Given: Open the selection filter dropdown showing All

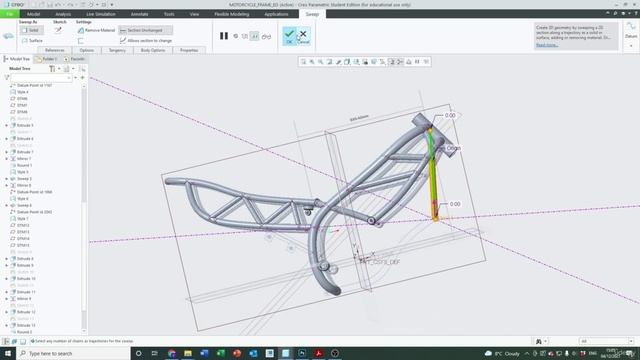Looking at the screenshot, I should (x=606, y=341).
